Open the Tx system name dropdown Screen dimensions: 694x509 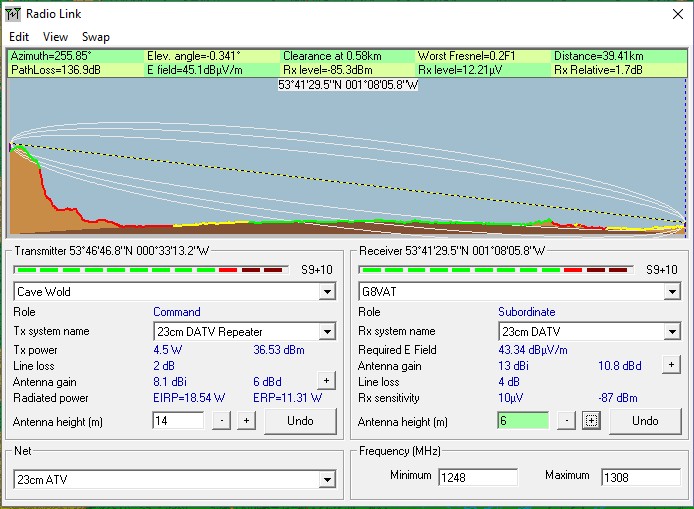click(x=326, y=331)
